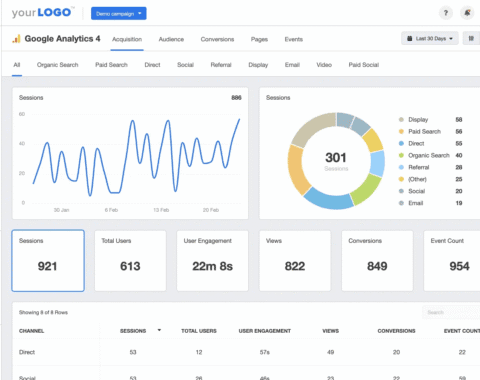Select the Conversions metric card
This screenshot has height=380, width=480.
pos(377,261)
